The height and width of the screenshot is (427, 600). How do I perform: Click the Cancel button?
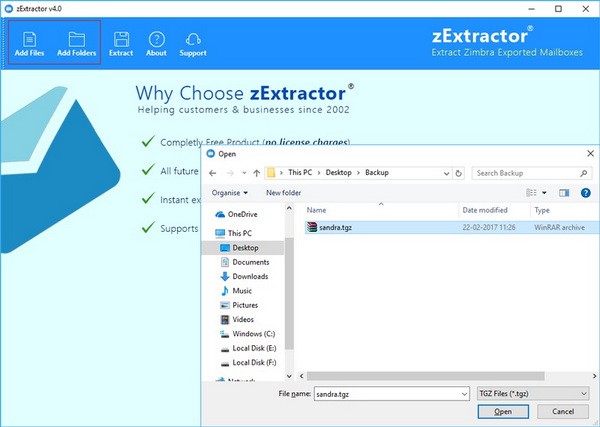562,412
